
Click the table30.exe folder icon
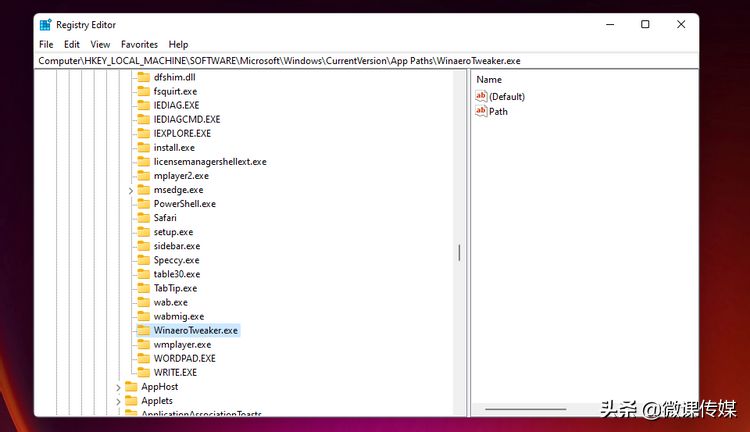pos(143,274)
